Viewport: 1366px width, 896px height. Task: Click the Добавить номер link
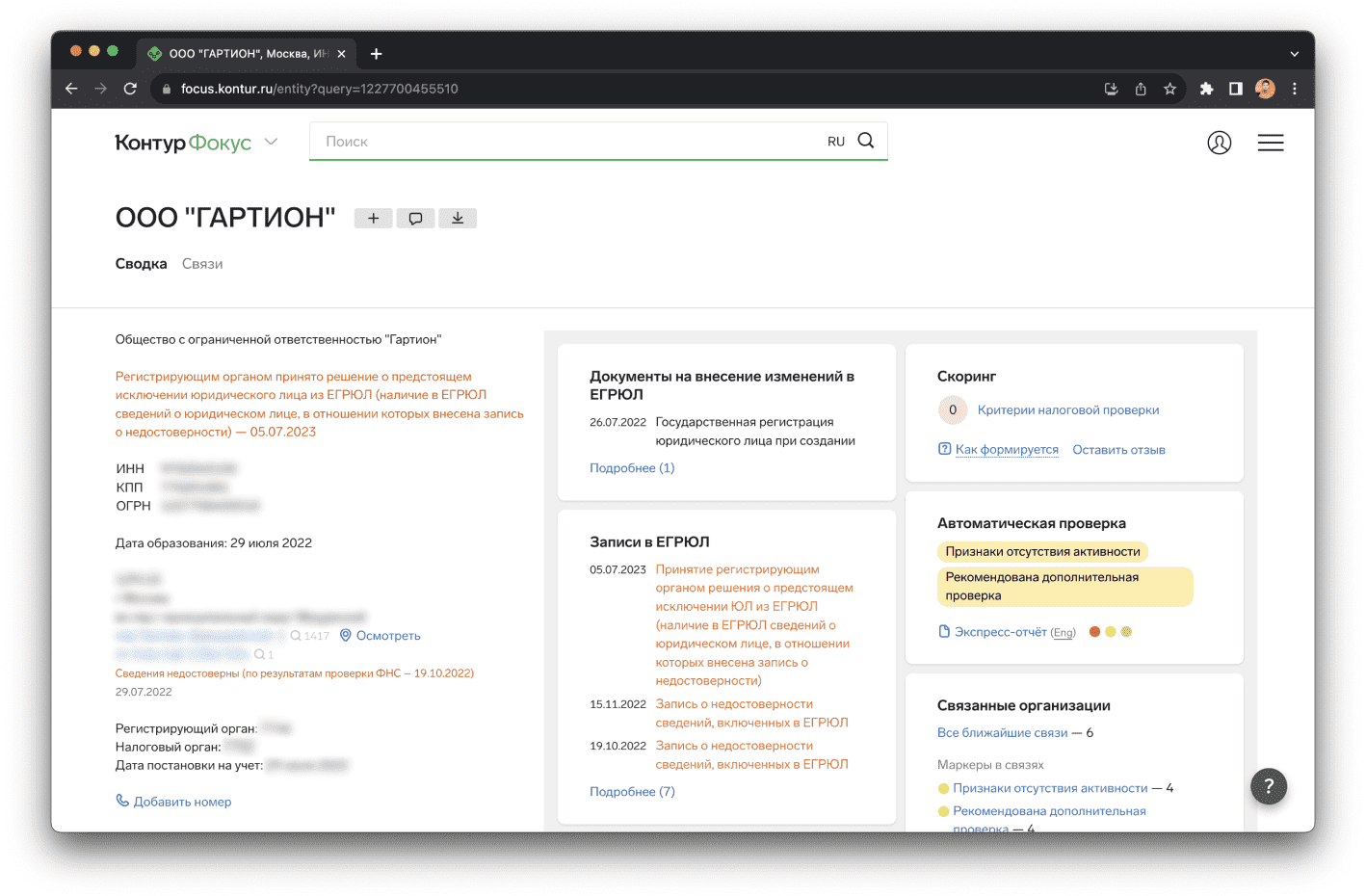click(182, 802)
